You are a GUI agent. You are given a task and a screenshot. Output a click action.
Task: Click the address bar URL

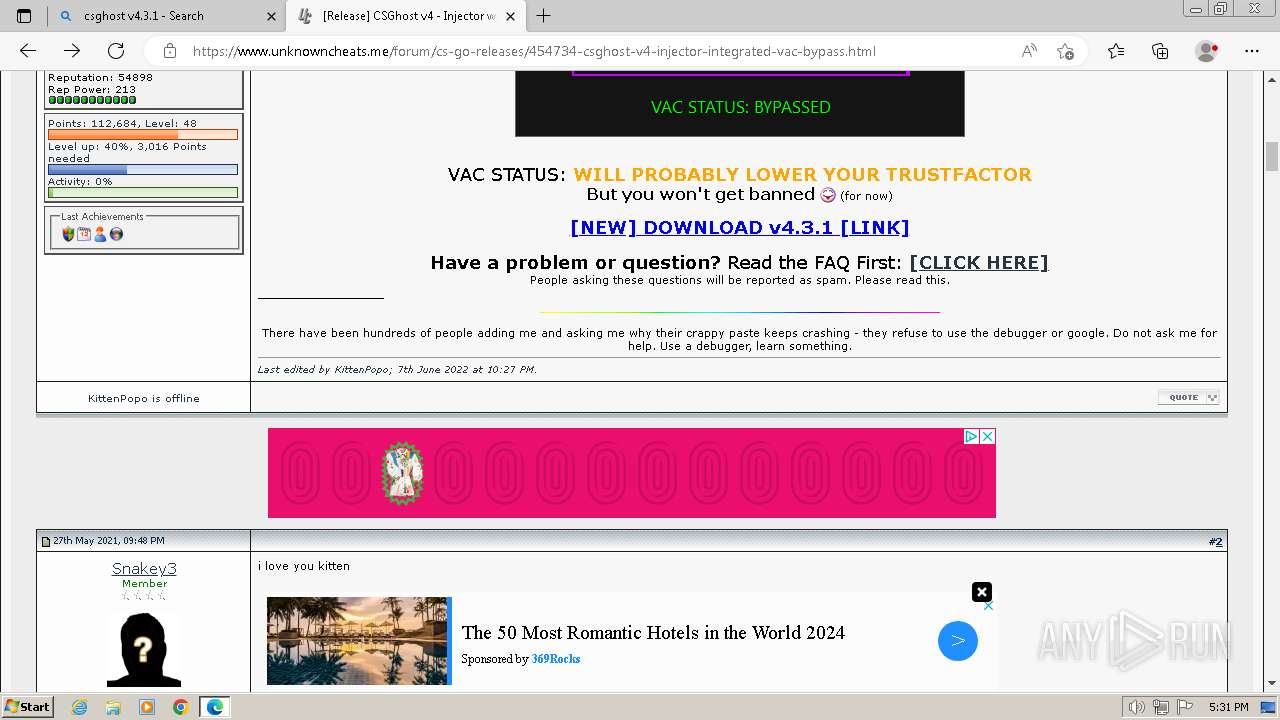click(533, 51)
